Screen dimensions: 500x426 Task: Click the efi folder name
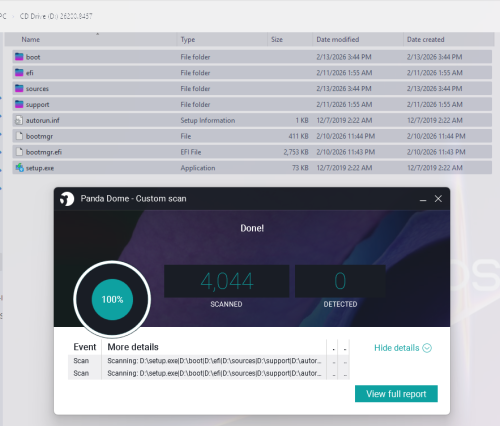click(x=30, y=73)
